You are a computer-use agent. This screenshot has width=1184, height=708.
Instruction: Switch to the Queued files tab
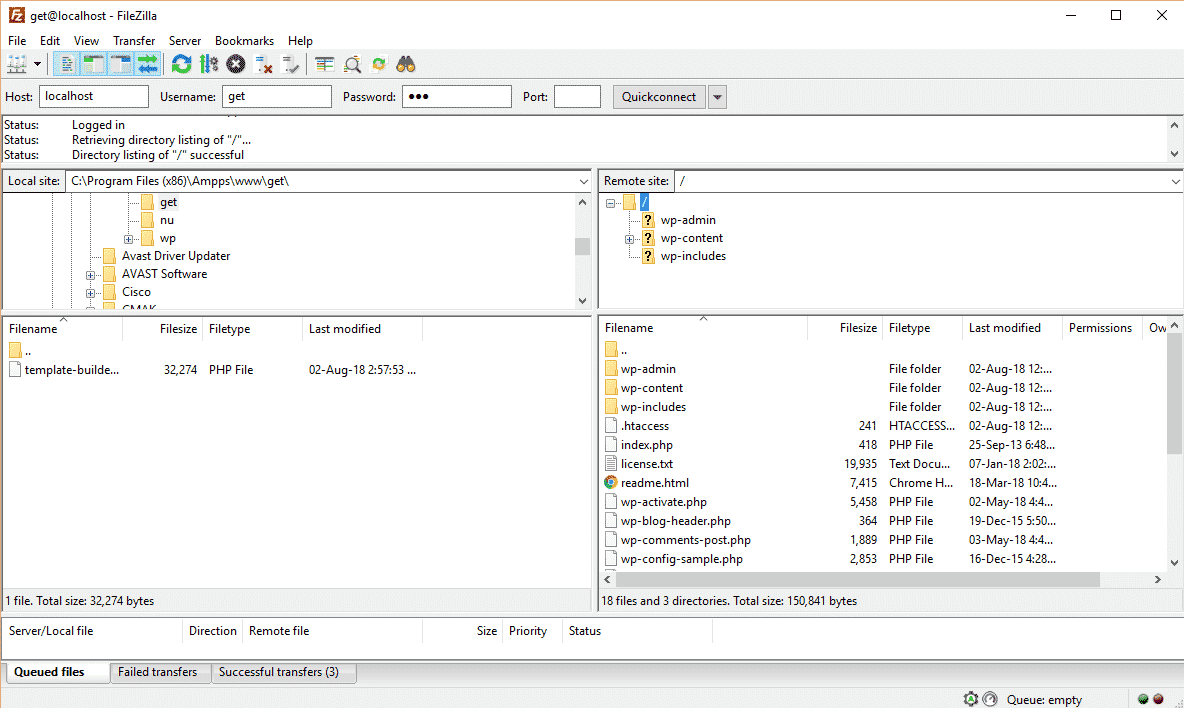(x=57, y=673)
